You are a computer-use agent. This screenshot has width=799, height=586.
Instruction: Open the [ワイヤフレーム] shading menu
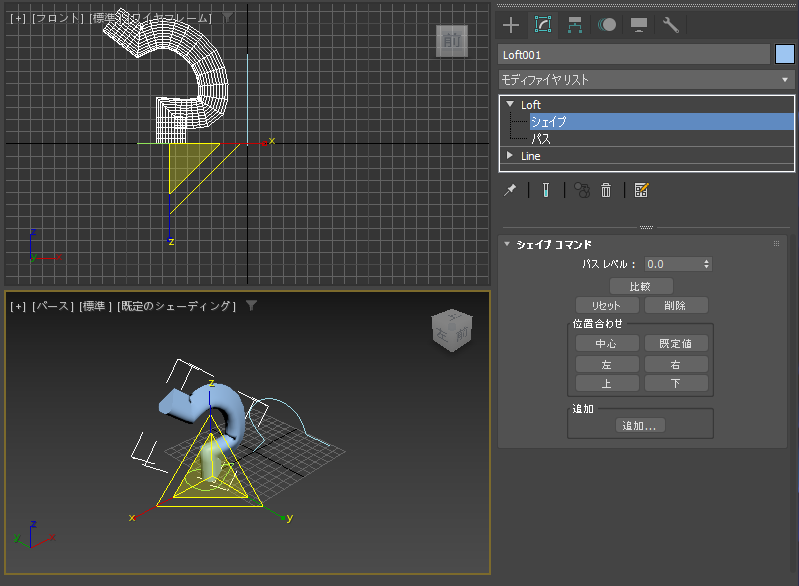(169, 18)
